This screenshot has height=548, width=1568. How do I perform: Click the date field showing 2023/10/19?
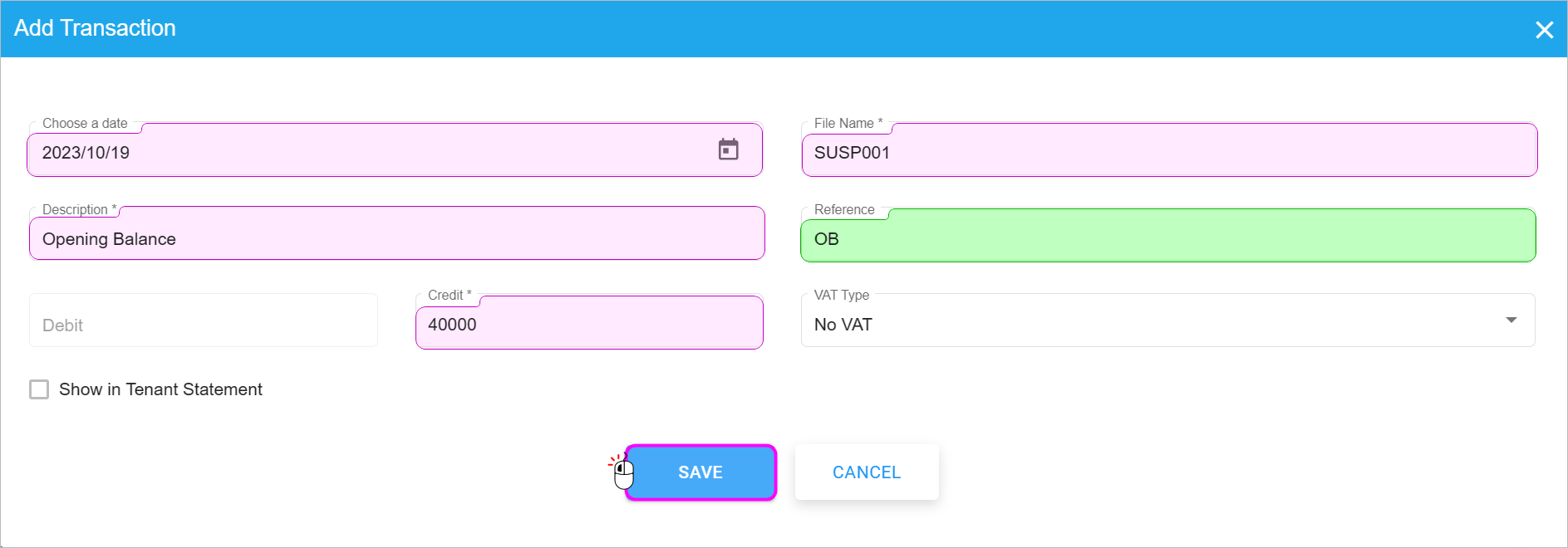pos(366,153)
